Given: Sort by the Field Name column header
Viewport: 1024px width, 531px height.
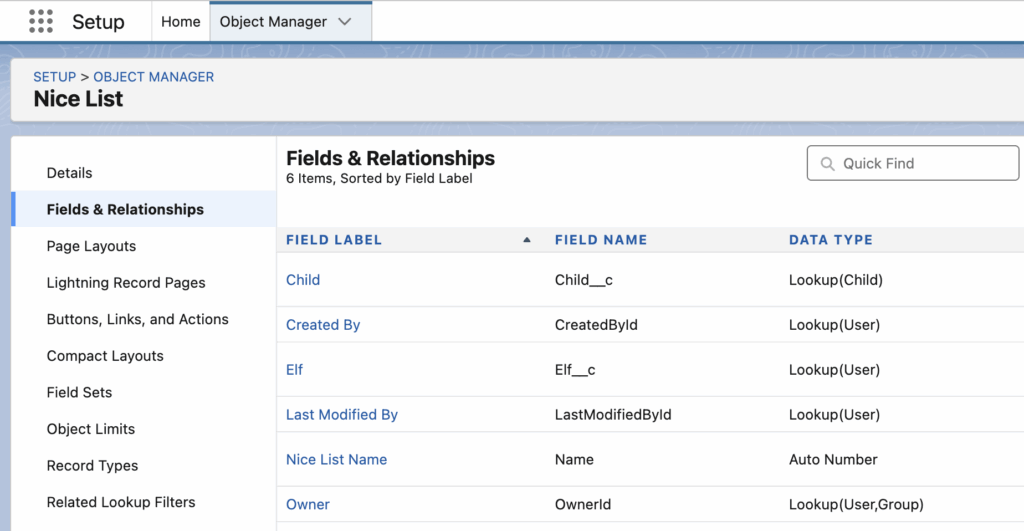Looking at the screenshot, I should 600,240.
